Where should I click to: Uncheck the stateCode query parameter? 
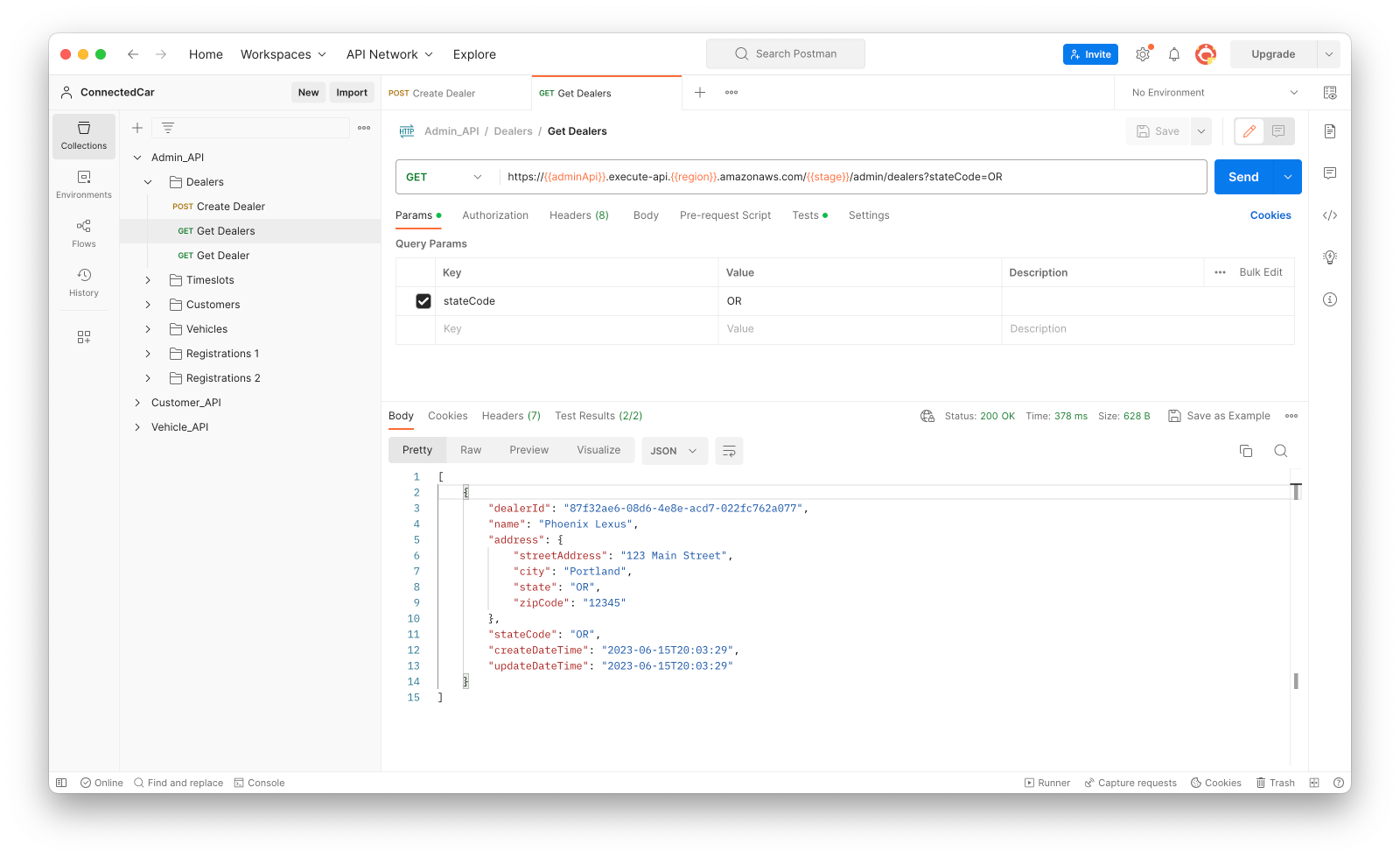point(423,301)
